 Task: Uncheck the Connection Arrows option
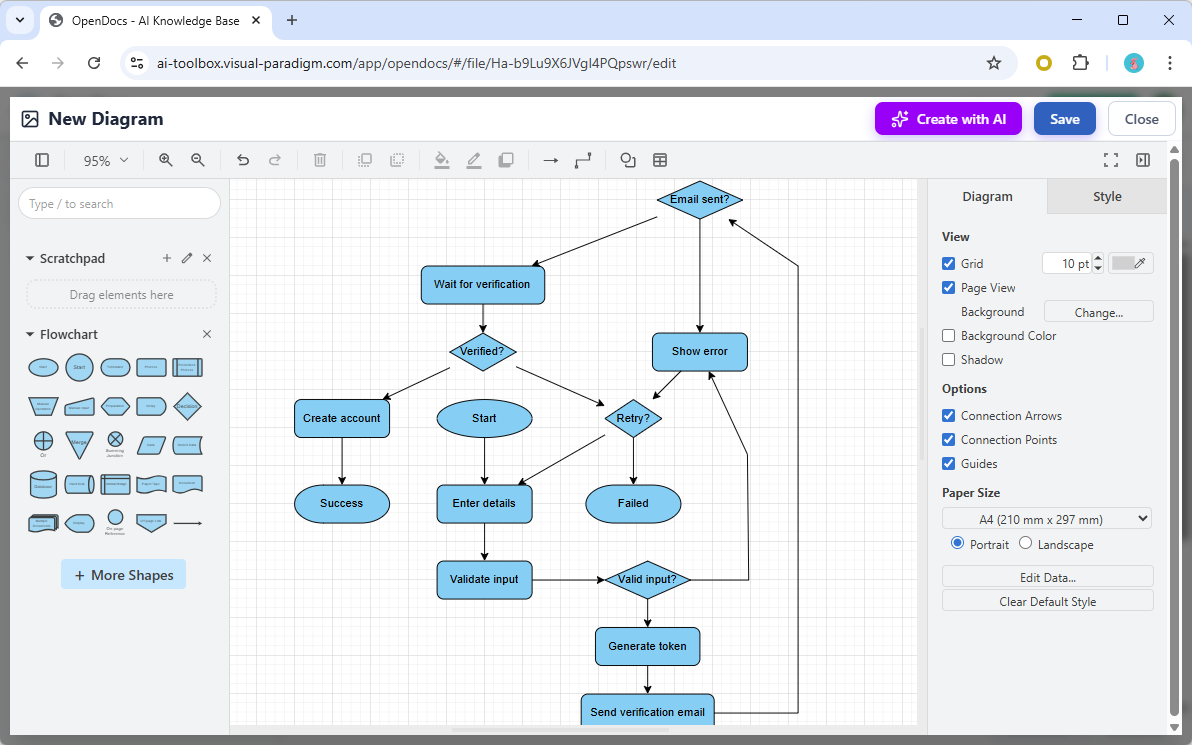tap(948, 415)
